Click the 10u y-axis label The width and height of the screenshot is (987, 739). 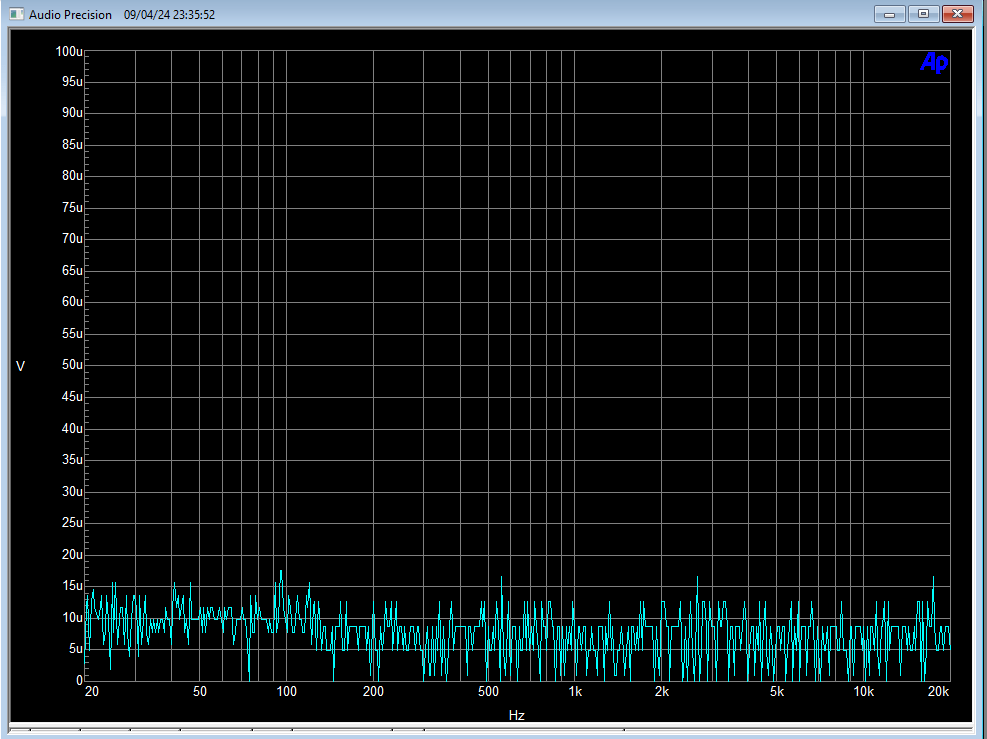72,618
